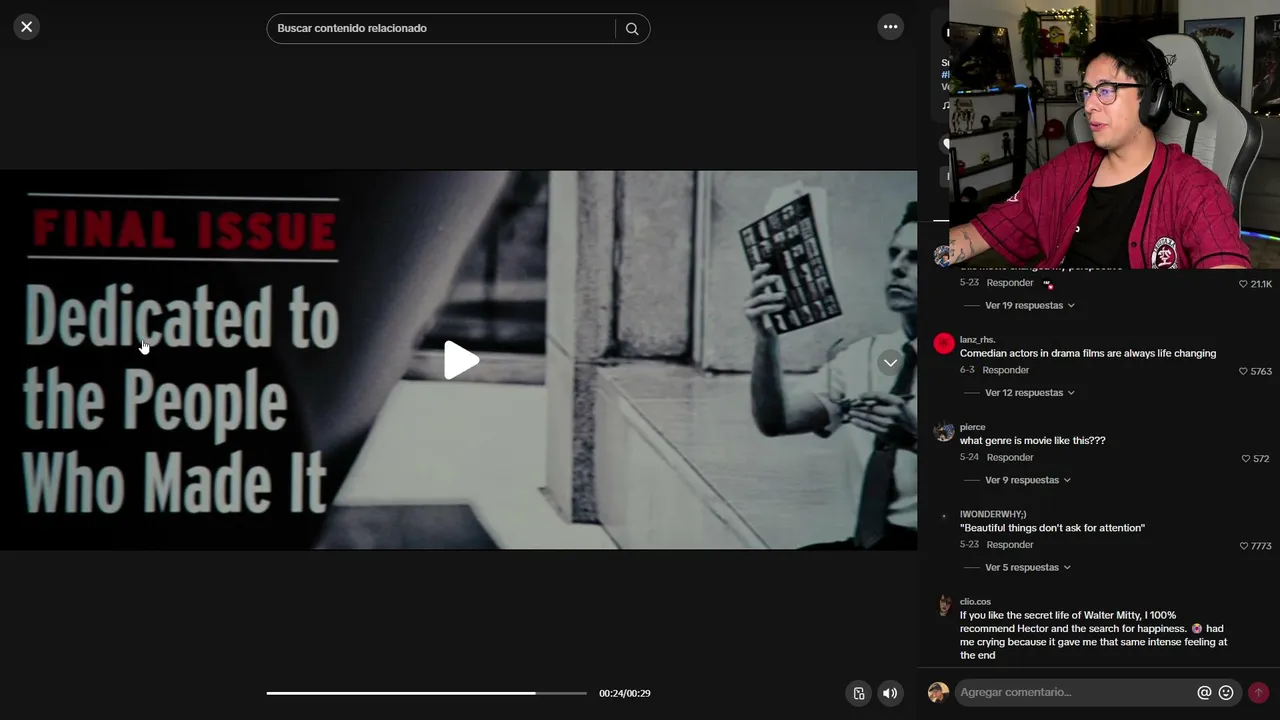Open the lanz_rhs. username link
The height and width of the screenshot is (720, 1280).
tap(977, 340)
